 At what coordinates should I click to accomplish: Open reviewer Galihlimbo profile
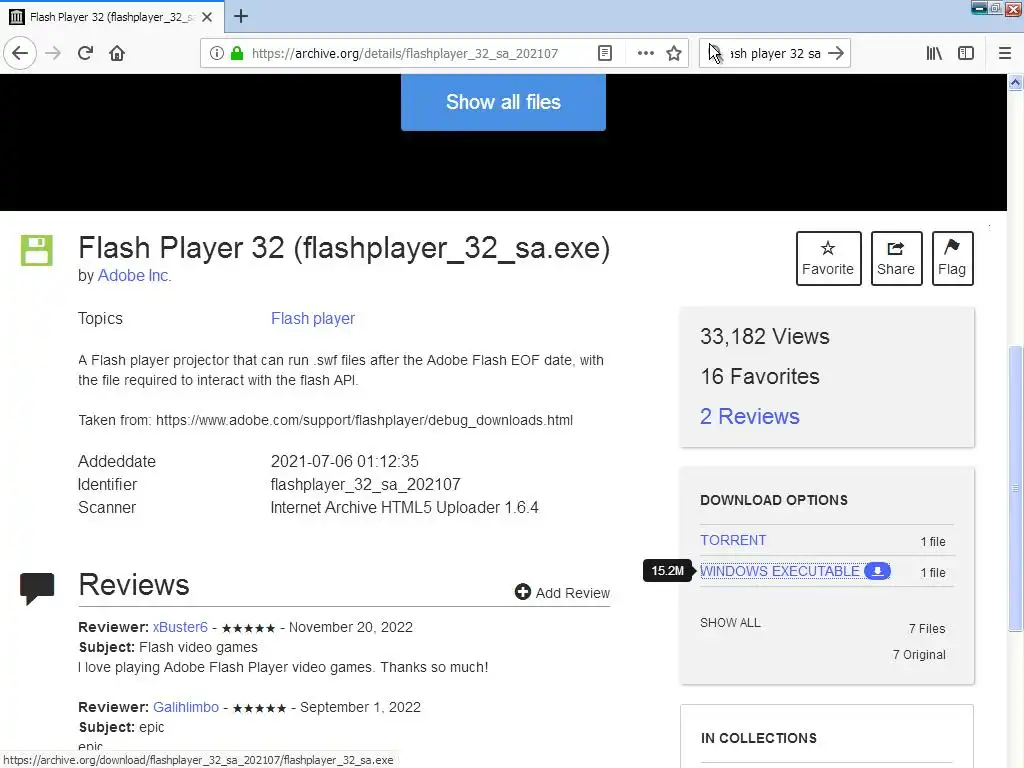[x=186, y=707]
